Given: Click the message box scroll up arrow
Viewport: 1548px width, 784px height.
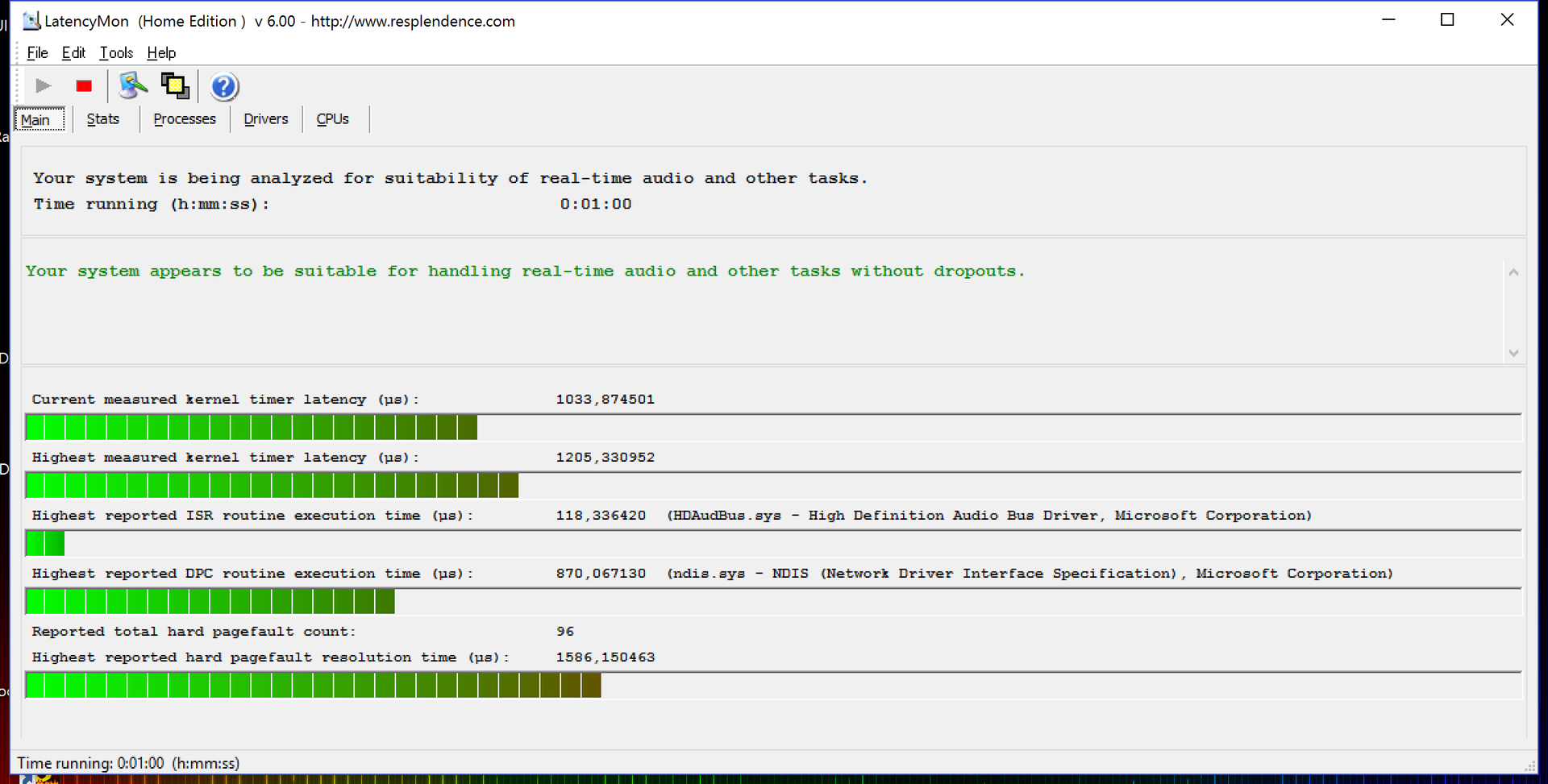Looking at the screenshot, I should [x=1514, y=272].
